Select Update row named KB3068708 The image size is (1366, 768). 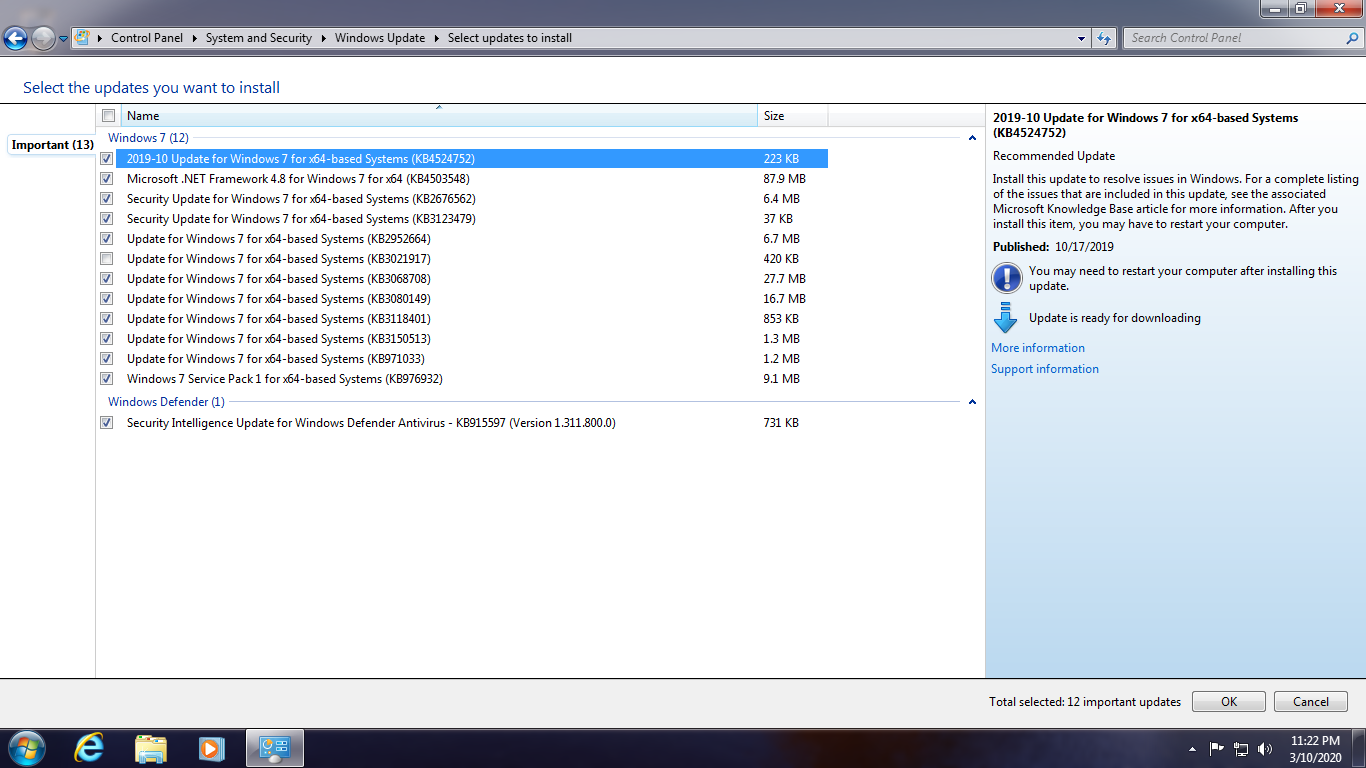click(x=472, y=279)
